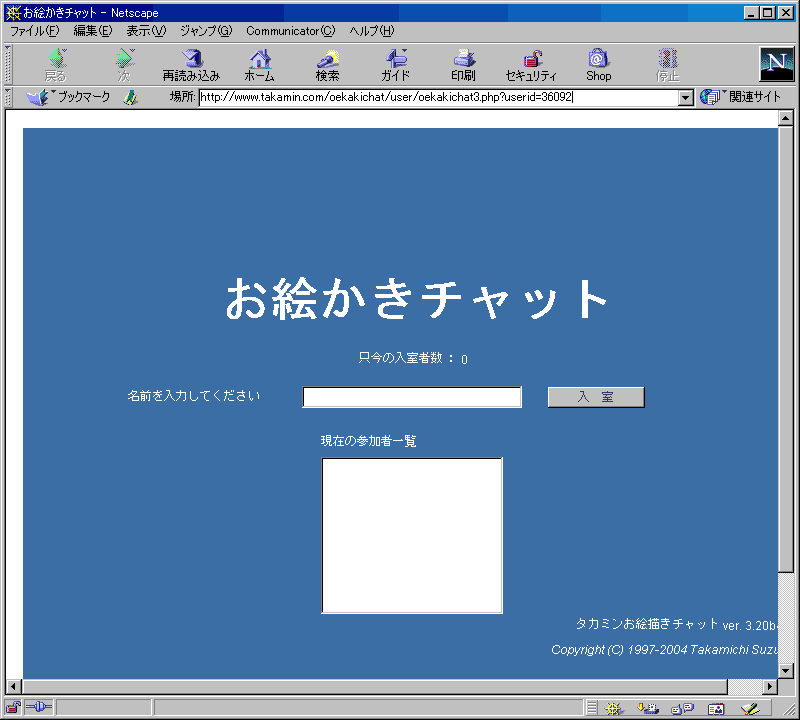Minimize the Netscape window
This screenshot has height=720, width=800.
tap(751, 13)
